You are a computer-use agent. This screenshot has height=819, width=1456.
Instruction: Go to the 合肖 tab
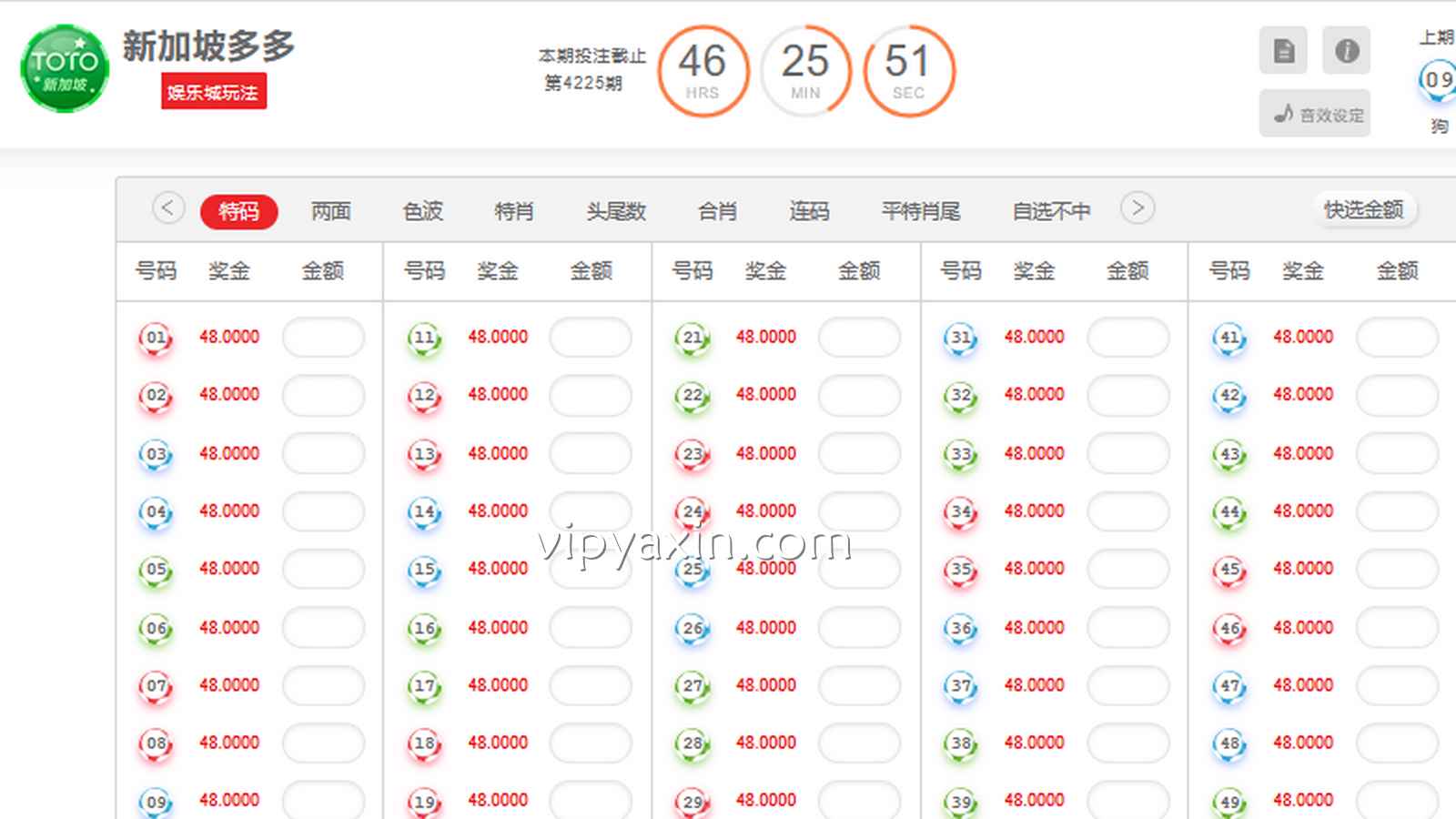717,211
